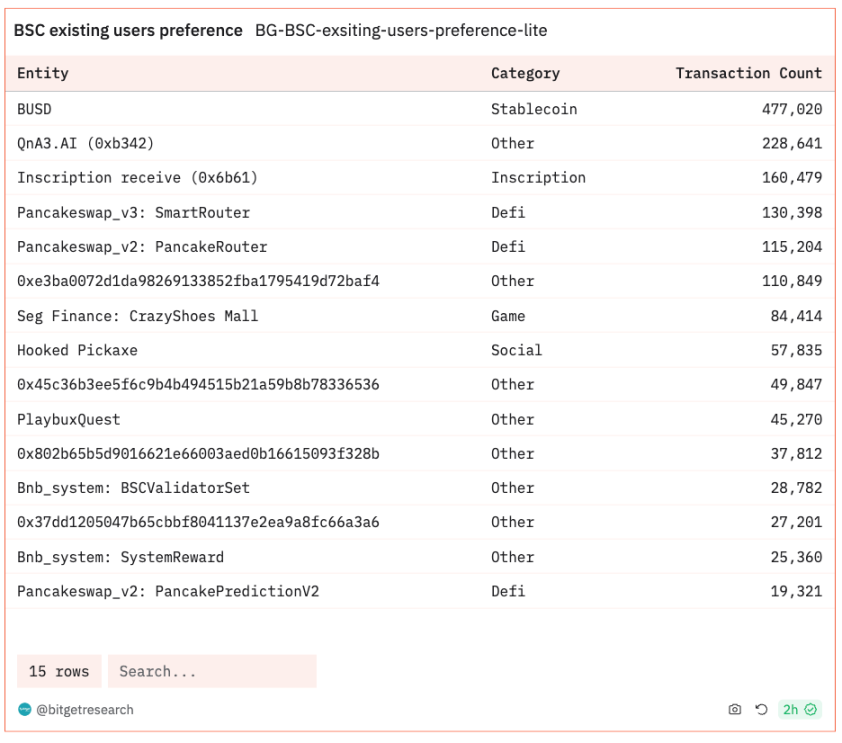Click the 15 rows indicator
Viewport: 842px width, 743px height.
59,671
